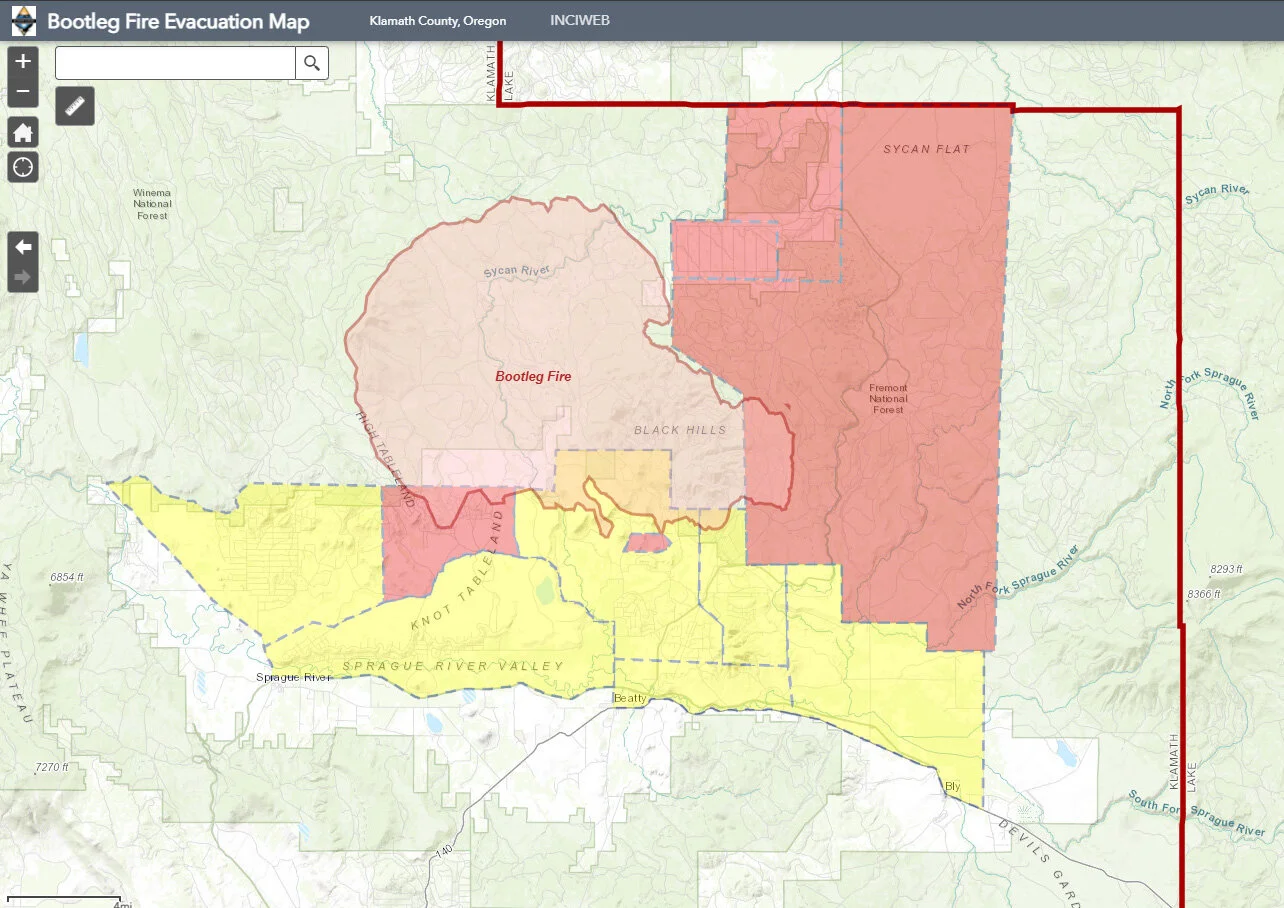Click the 8366 ft elevation label
Viewport: 1284px width, 908px height.
click(x=1205, y=594)
